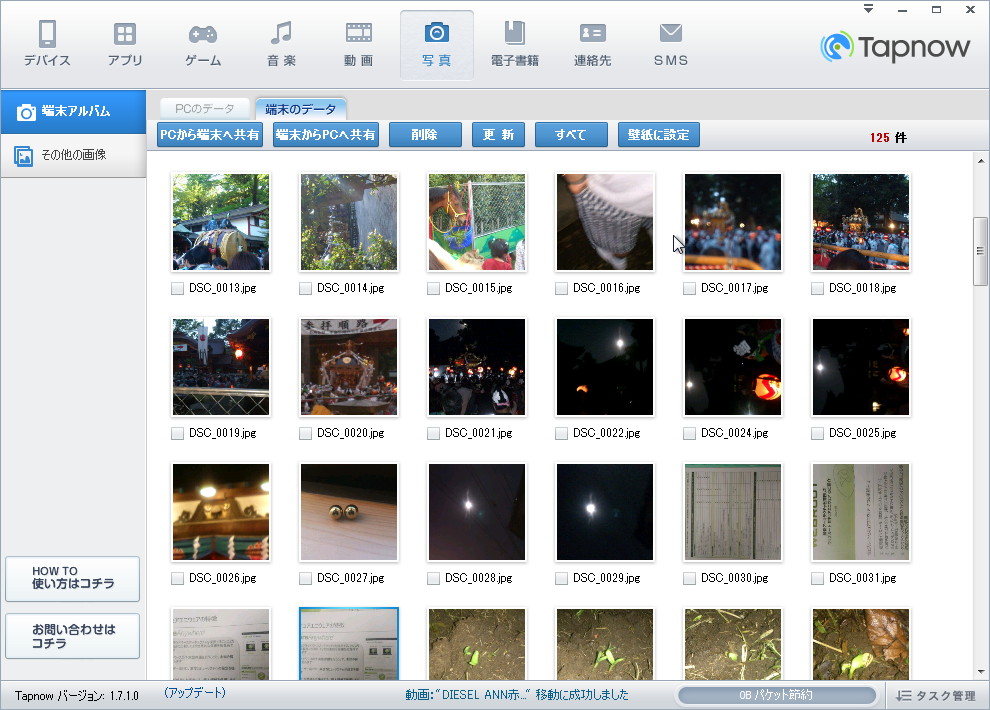Screen dimensions: 990x710
Task: Open the アプリ (Apps) section
Action: [125, 44]
